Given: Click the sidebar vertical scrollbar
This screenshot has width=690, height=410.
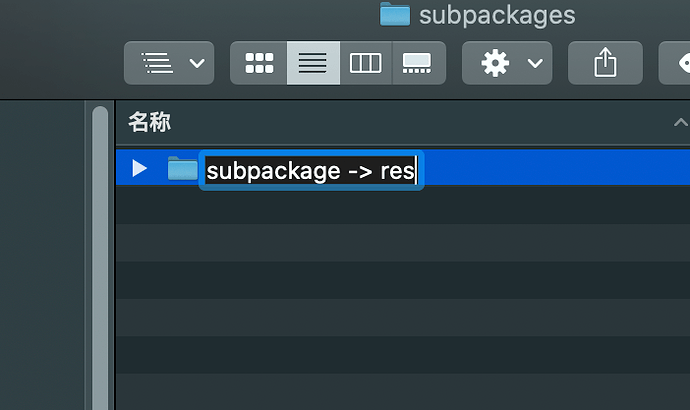Looking at the screenshot, I should coord(100,250).
